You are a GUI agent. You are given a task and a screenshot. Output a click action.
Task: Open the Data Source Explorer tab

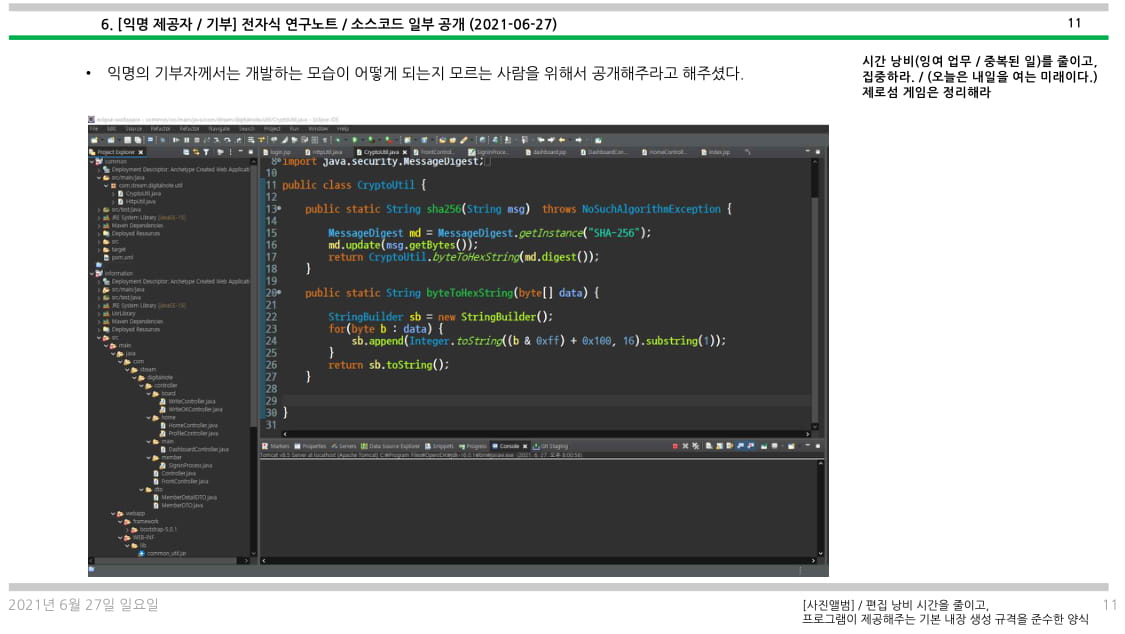pos(390,446)
